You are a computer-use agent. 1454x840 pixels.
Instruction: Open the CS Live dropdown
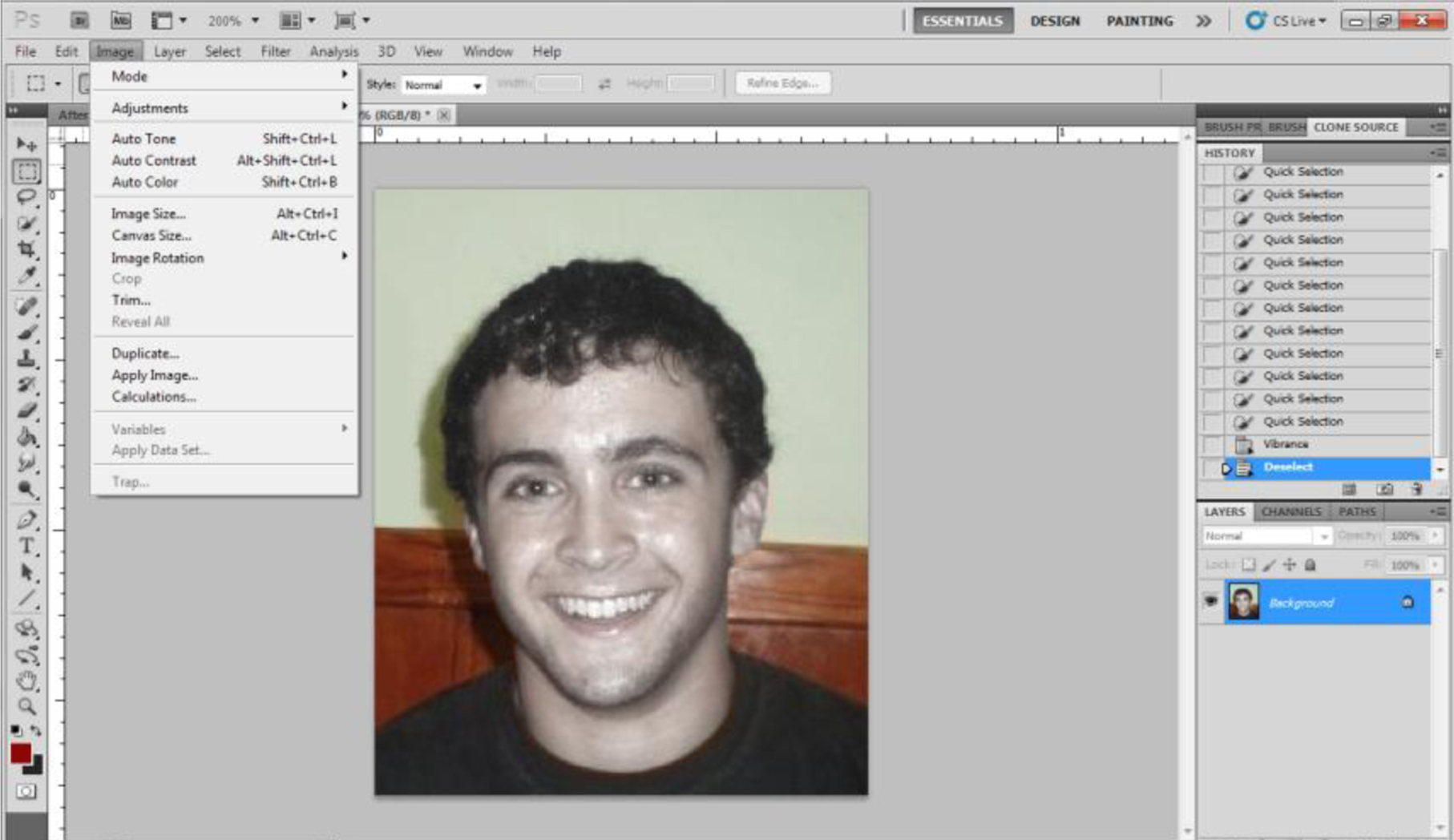click(x=1286, y=21)
